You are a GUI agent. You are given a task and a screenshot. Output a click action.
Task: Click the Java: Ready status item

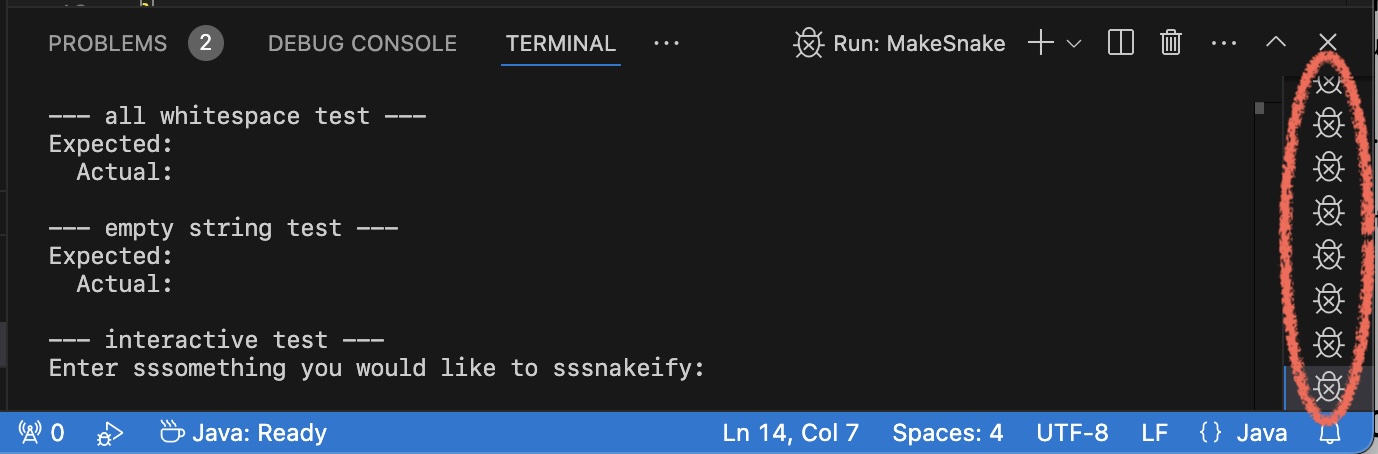click(x=244, y=433)
